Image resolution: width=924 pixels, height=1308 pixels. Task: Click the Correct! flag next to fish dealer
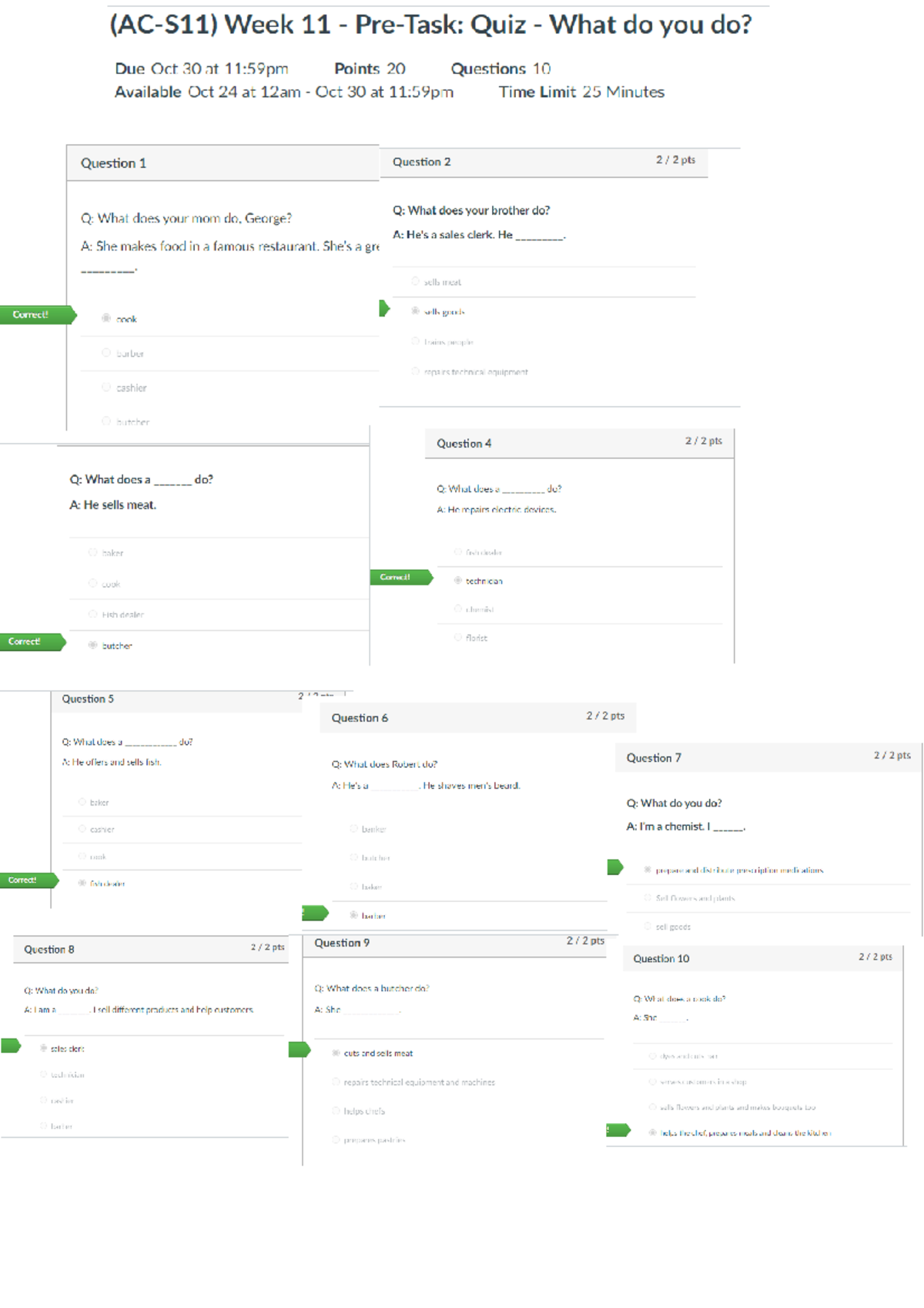[26, 880]
